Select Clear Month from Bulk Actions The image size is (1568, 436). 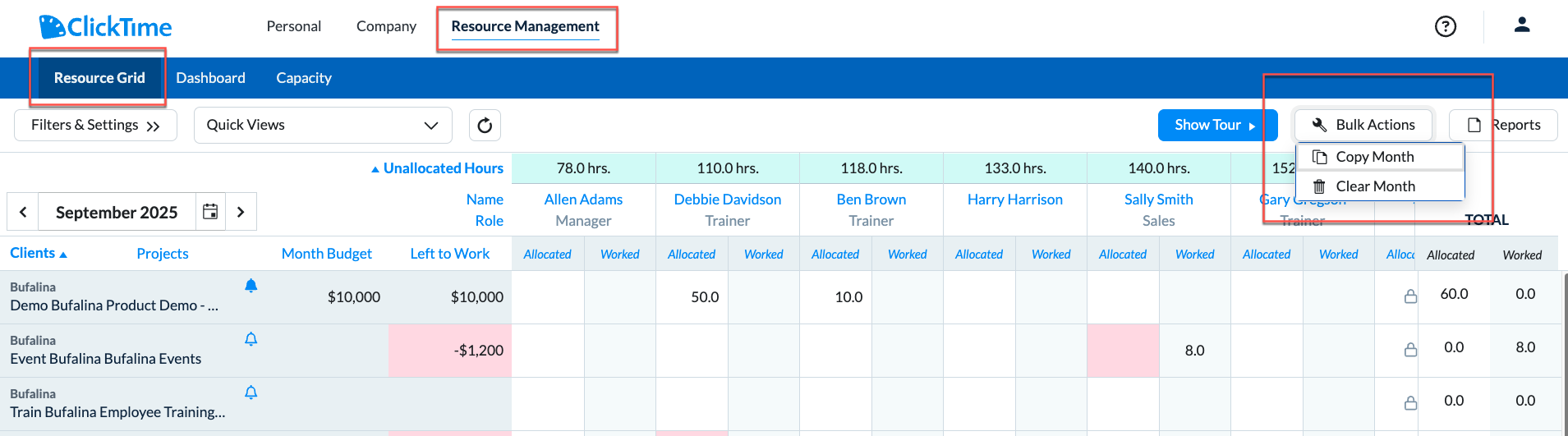click(x=1380, y=186)
